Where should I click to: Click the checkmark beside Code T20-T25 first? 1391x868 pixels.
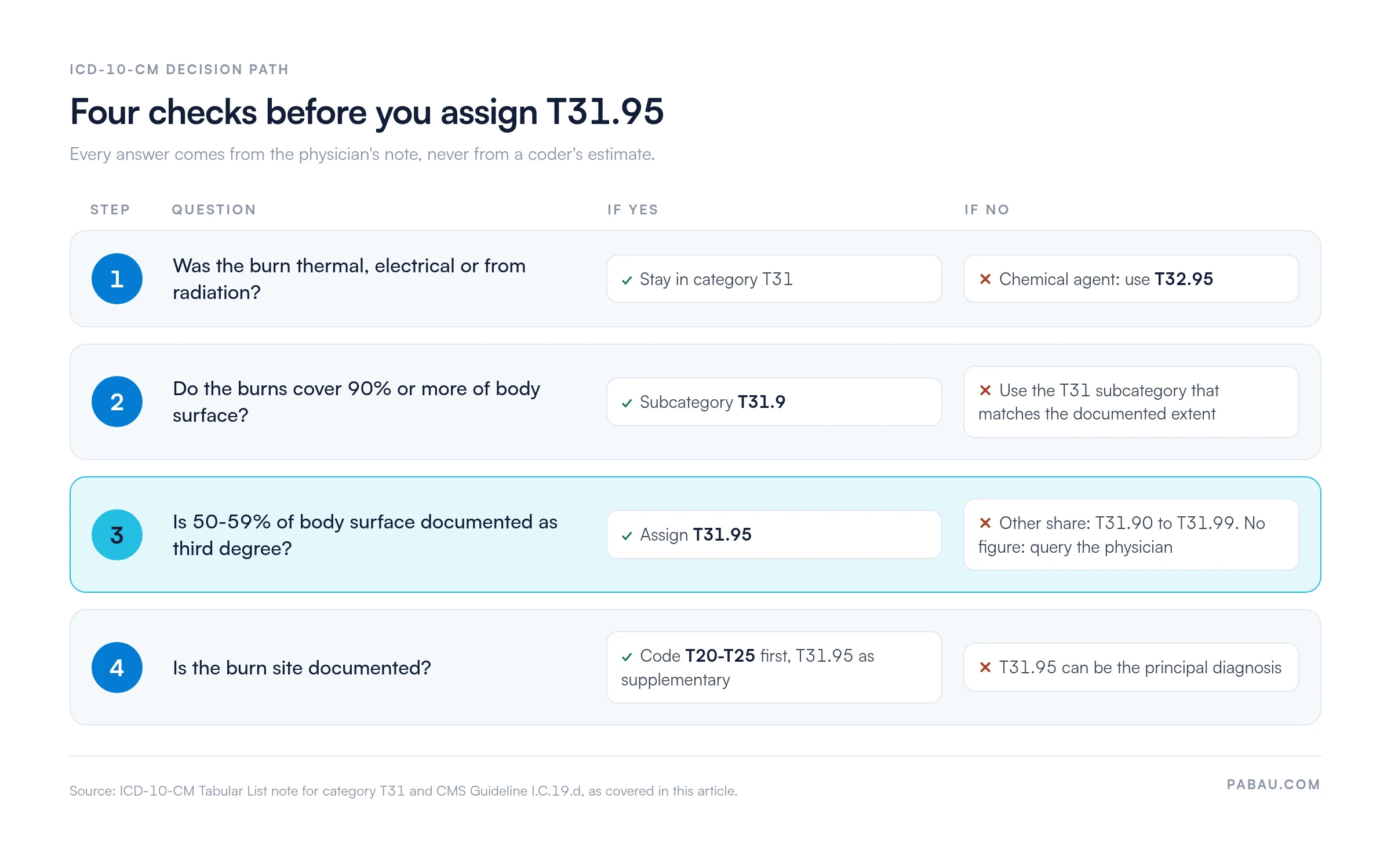pos(627,657)
